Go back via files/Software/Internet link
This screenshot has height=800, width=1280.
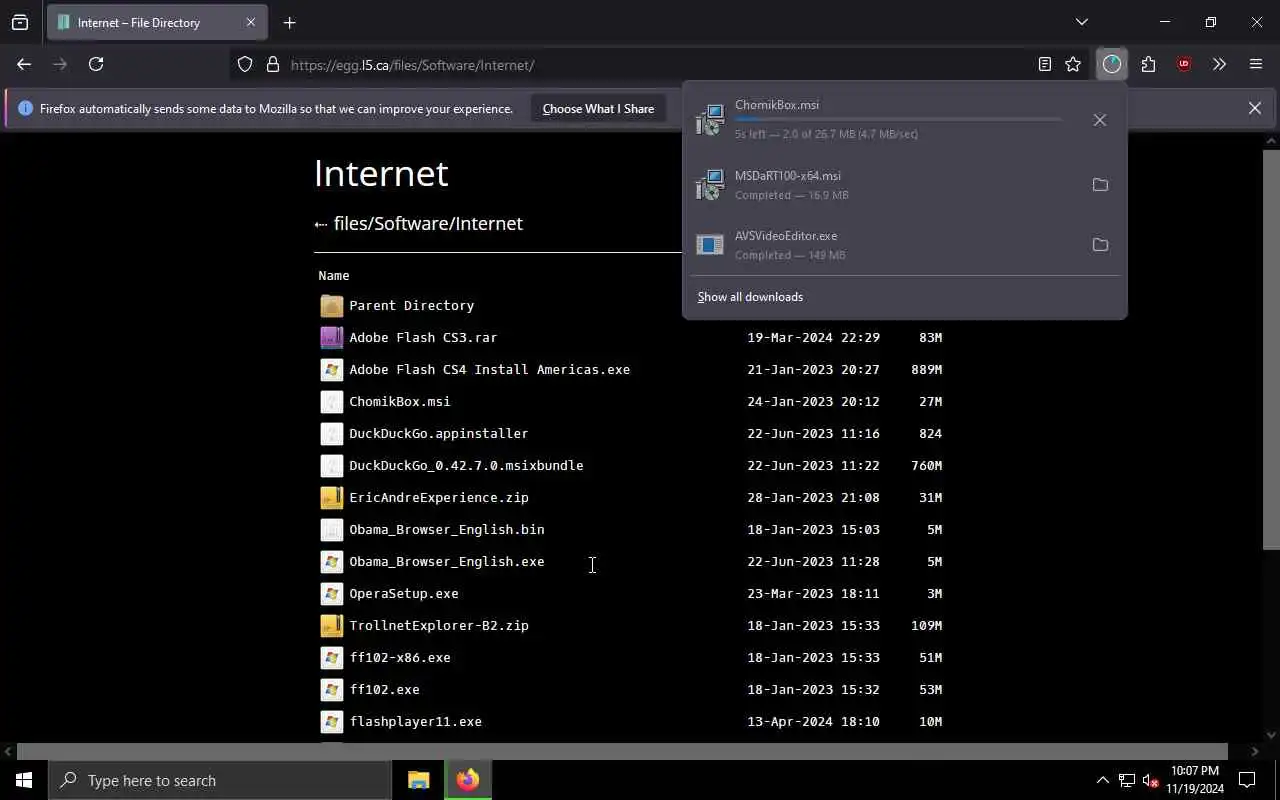tap(428, 223)
